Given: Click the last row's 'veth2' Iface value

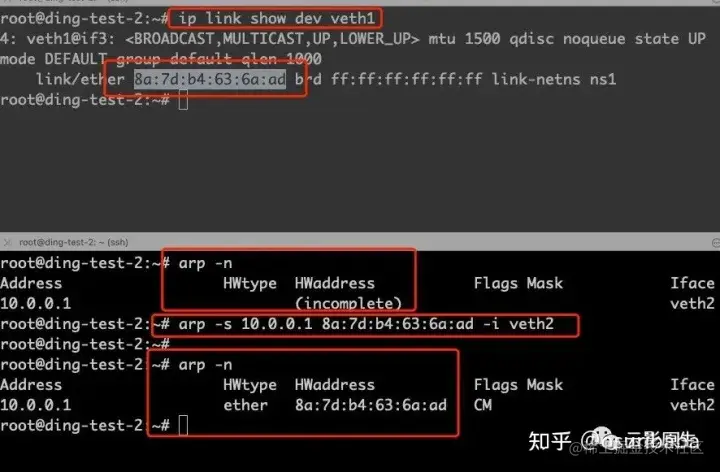Looking at the screenshot, I should point(692,405).
